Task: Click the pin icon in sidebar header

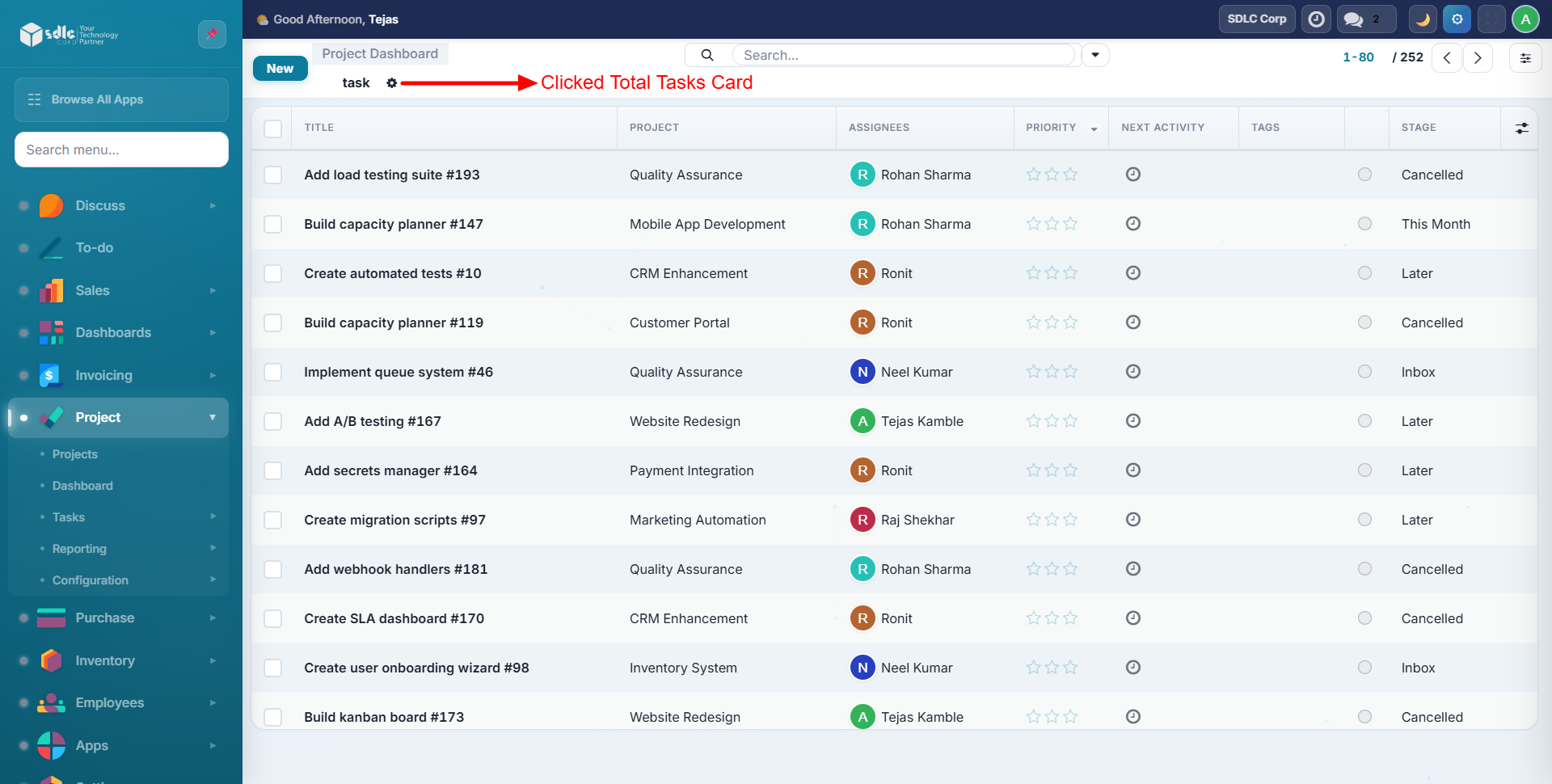Action: coord(212,34)
